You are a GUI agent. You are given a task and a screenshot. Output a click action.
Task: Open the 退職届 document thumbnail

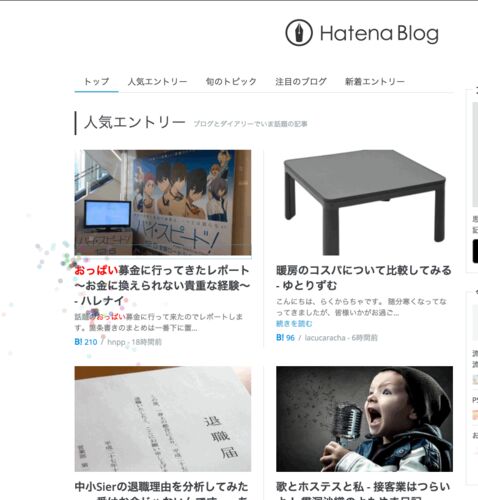click(x=163, y=419)
